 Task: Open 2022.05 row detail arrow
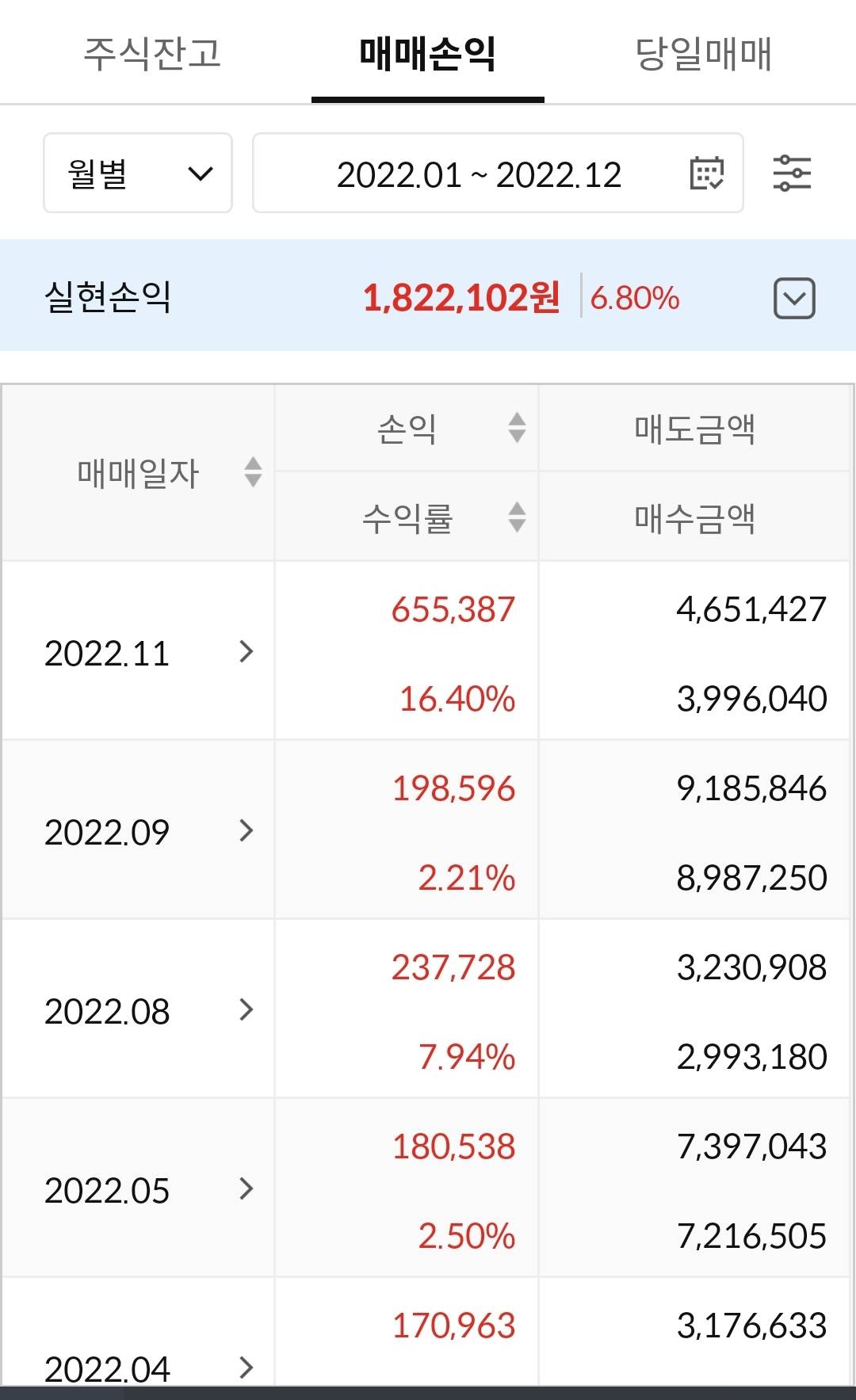click(246, 1189)
